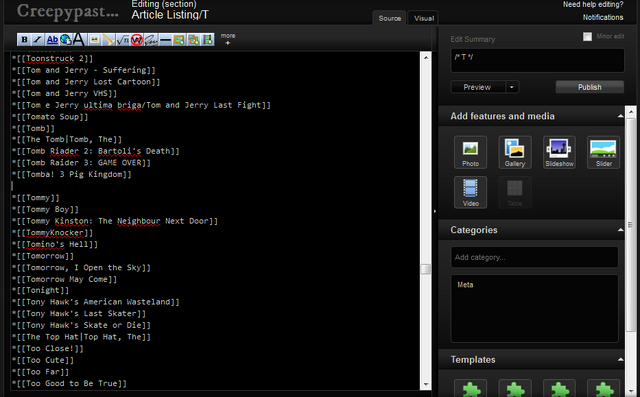Insert horizontal line icon

tap(165, 40)
